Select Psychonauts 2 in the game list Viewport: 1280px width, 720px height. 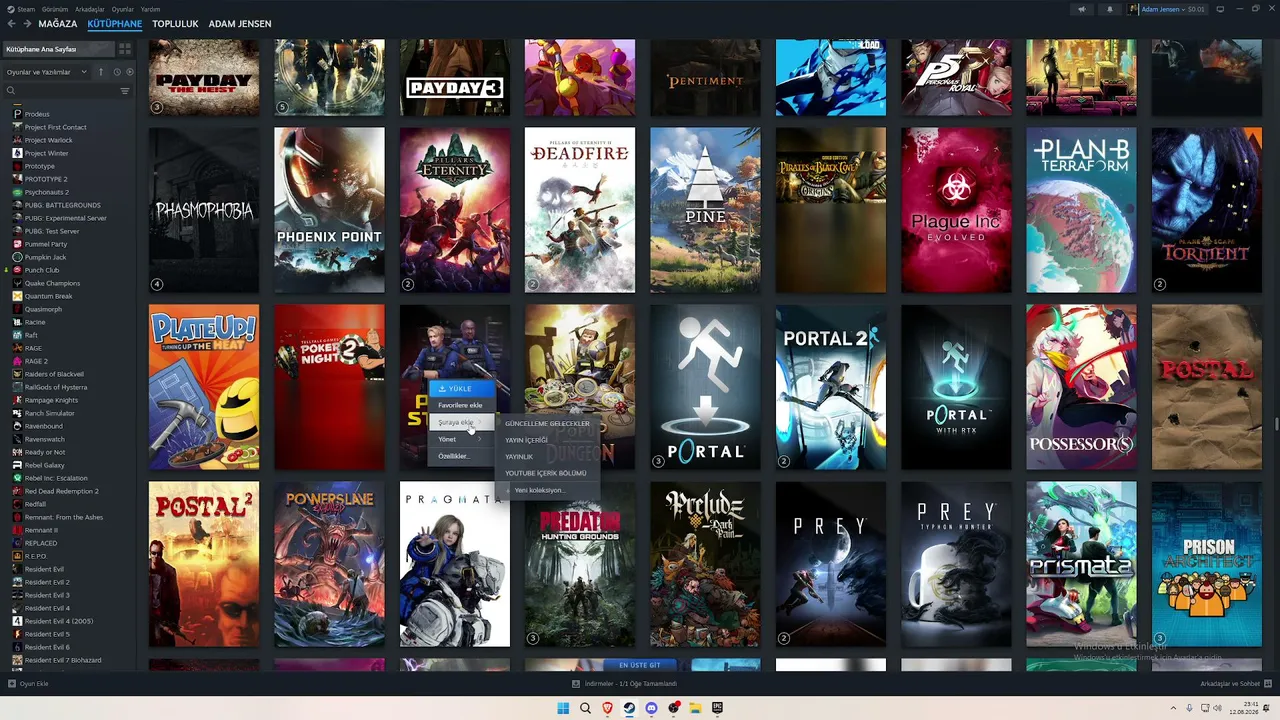[x=46, y=192]
